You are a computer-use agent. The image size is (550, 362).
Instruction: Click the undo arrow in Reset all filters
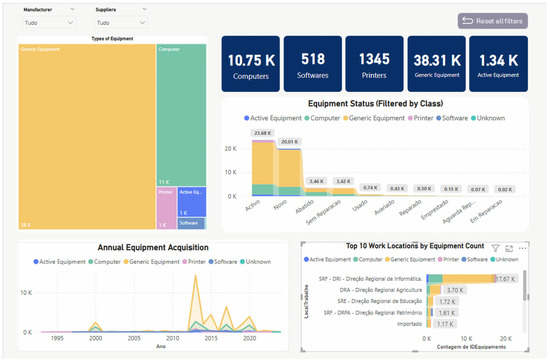pos(467,21)
